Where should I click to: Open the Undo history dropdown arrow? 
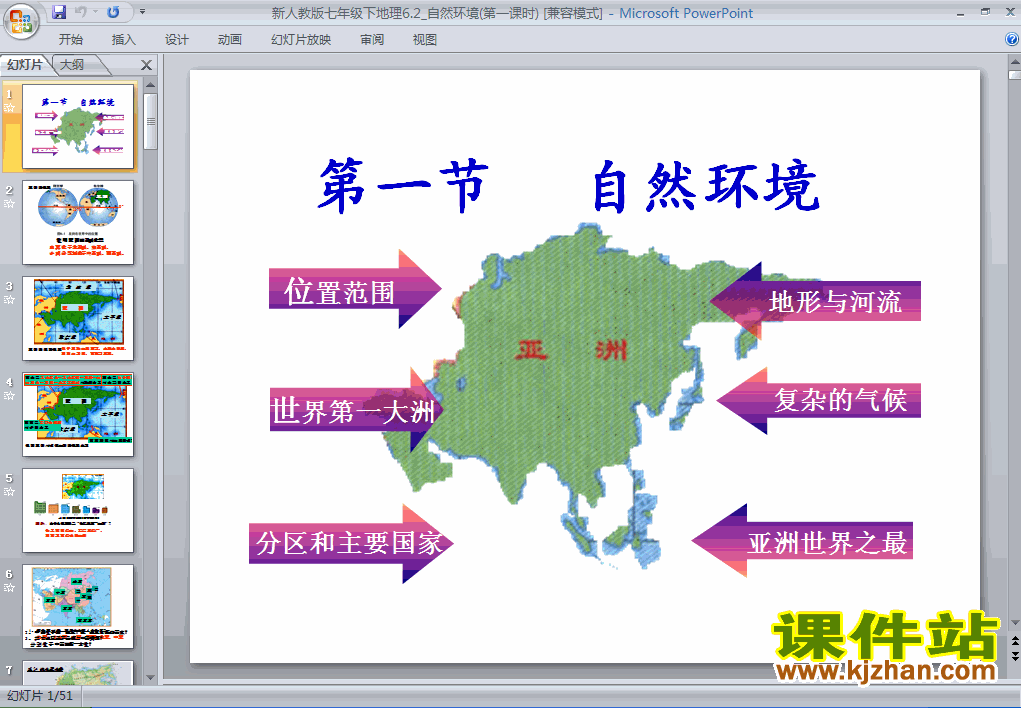click(x=95, y=12)
